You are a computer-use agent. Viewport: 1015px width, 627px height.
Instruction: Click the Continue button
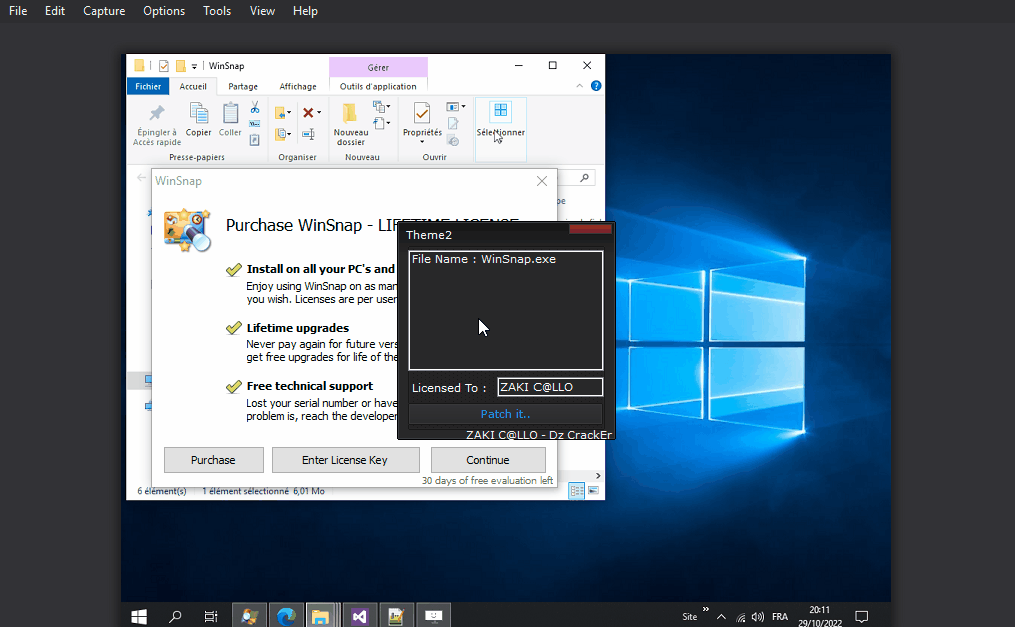(x=488, y=460)
